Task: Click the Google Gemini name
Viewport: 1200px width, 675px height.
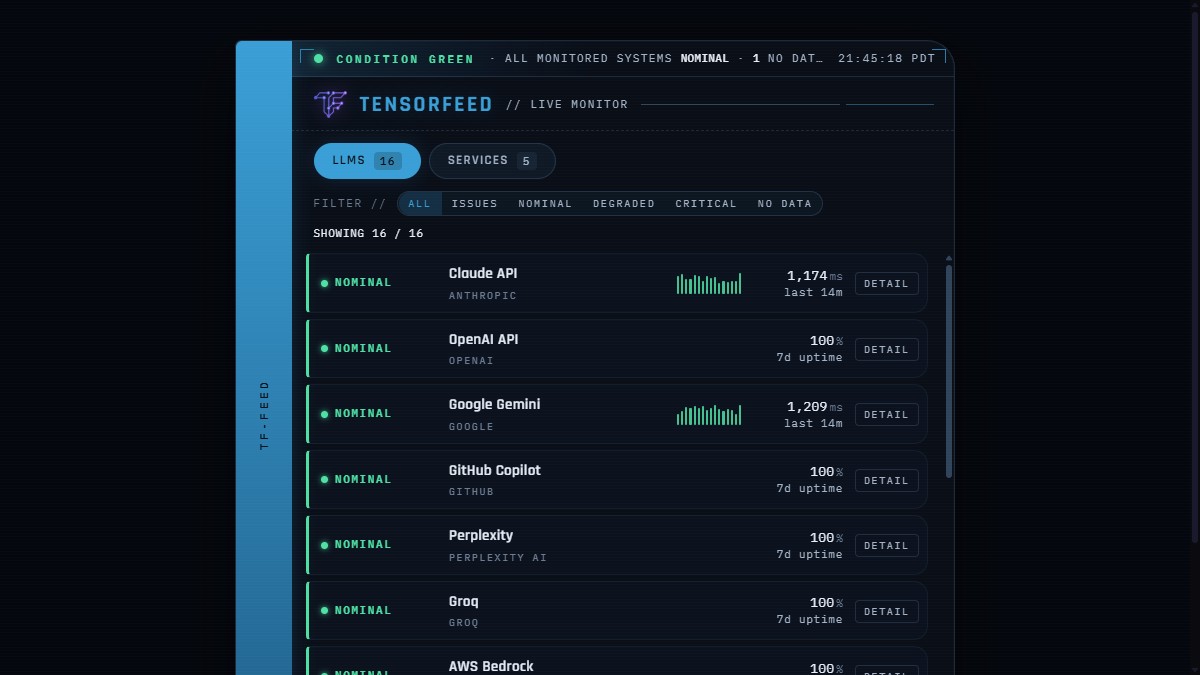Action: tap(495, 405)
